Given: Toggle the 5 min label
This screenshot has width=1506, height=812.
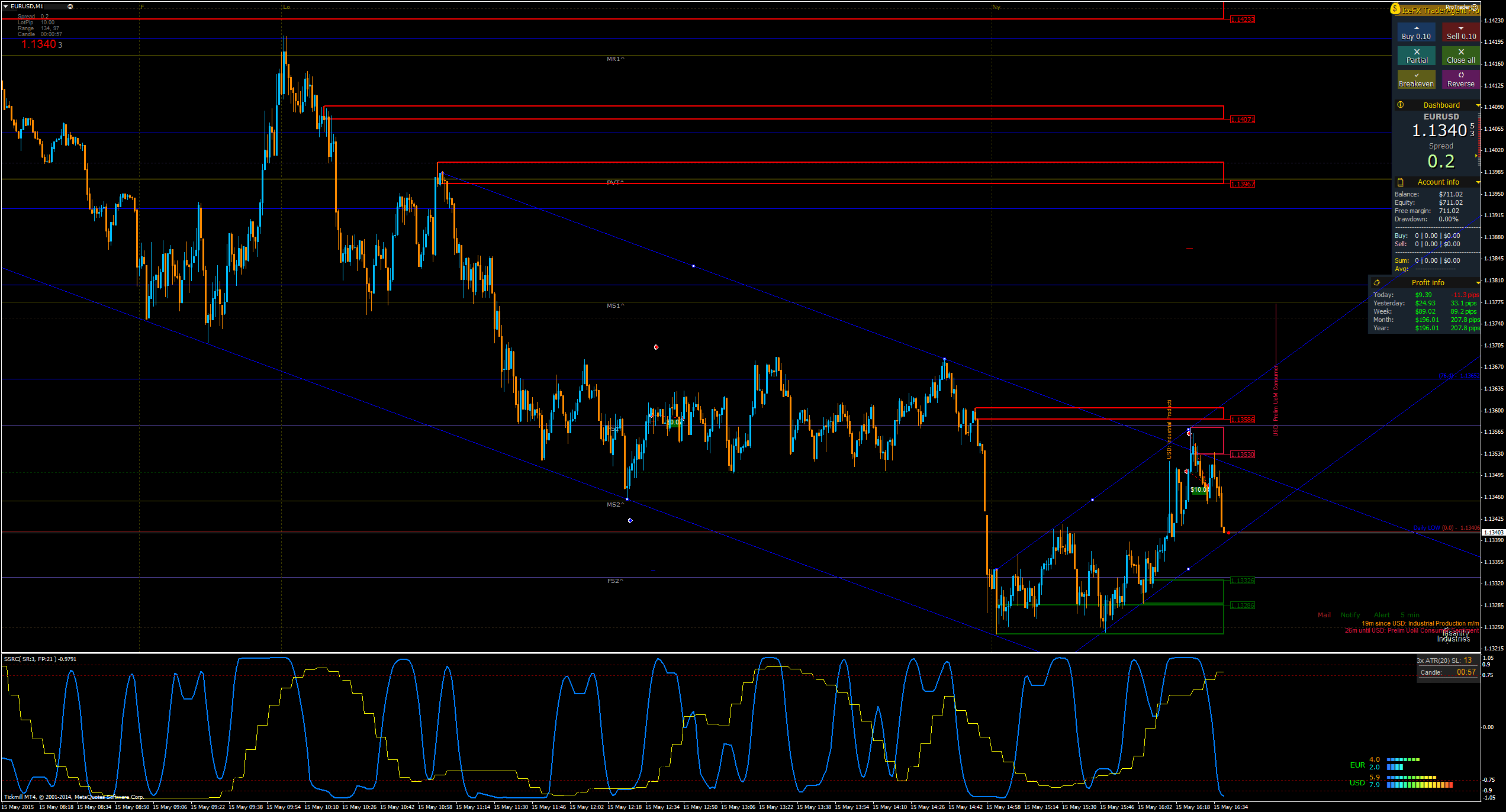Looking at the screenshot, I should coord(1410,615).
